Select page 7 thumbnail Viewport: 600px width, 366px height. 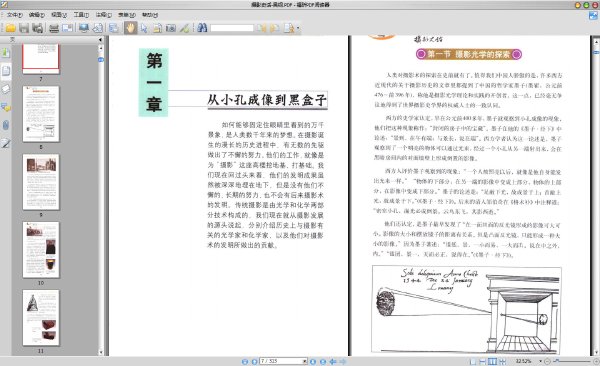(x=41, y=58)
